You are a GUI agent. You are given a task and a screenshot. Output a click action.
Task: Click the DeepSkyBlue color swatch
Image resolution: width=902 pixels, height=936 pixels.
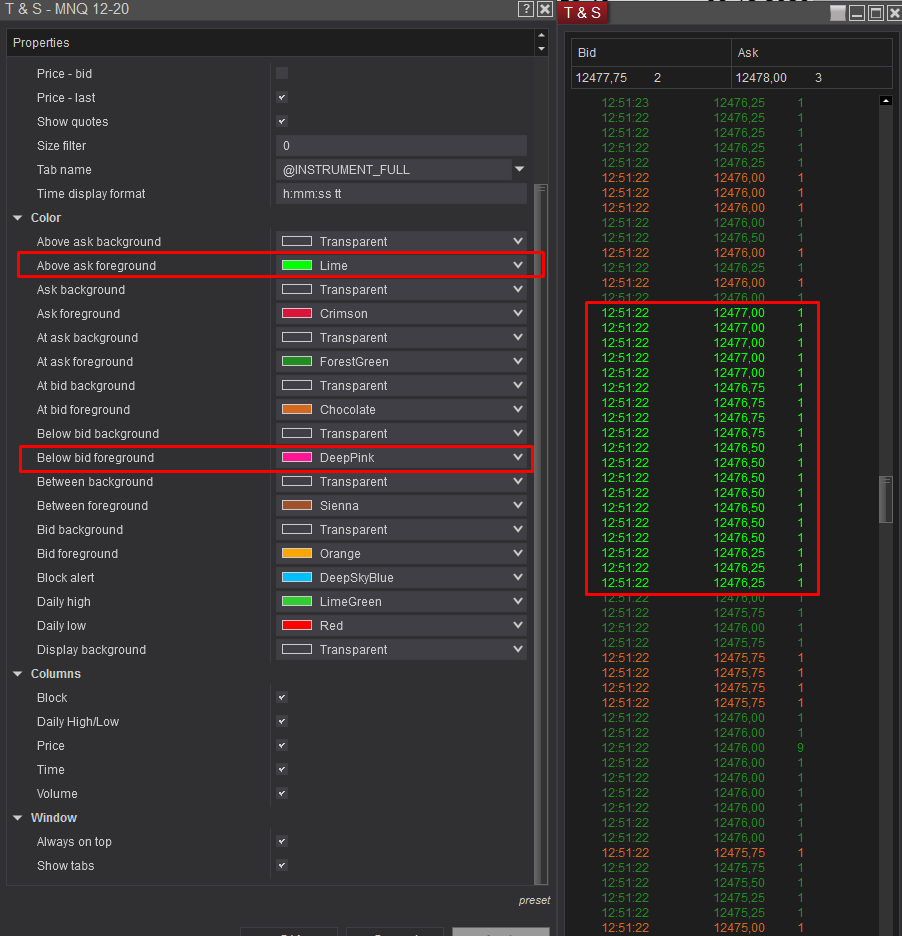(297, 578)
